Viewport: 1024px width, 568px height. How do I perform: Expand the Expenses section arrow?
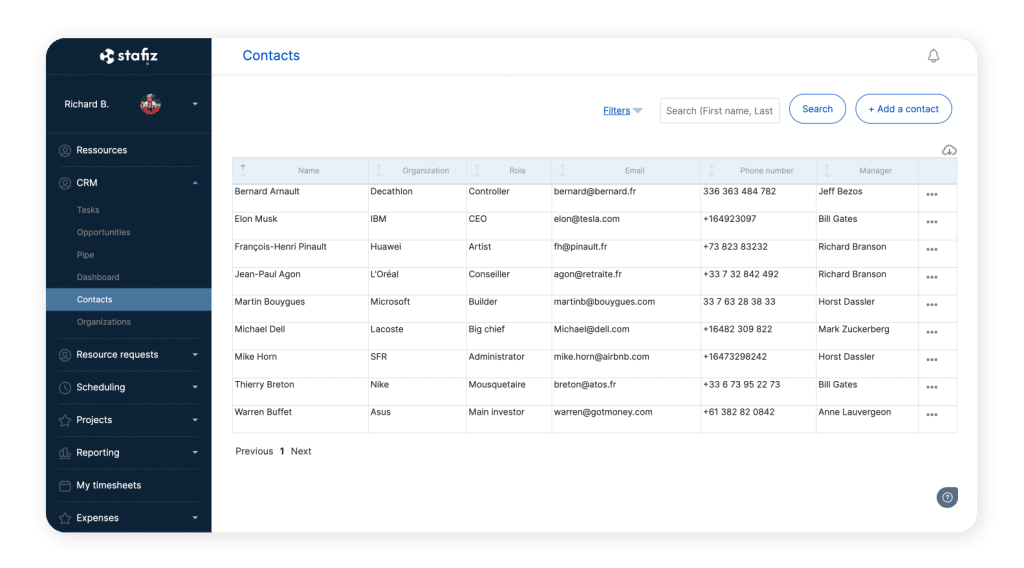(x=195, y=518)
